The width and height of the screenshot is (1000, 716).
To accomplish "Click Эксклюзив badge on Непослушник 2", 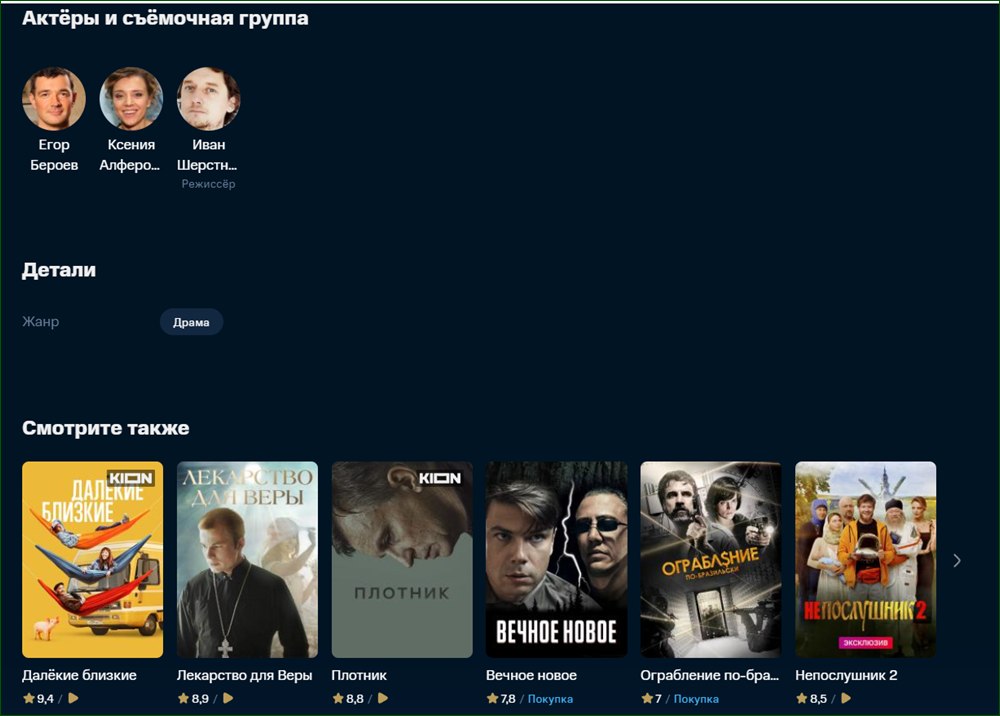I will [x=865, y=642].
